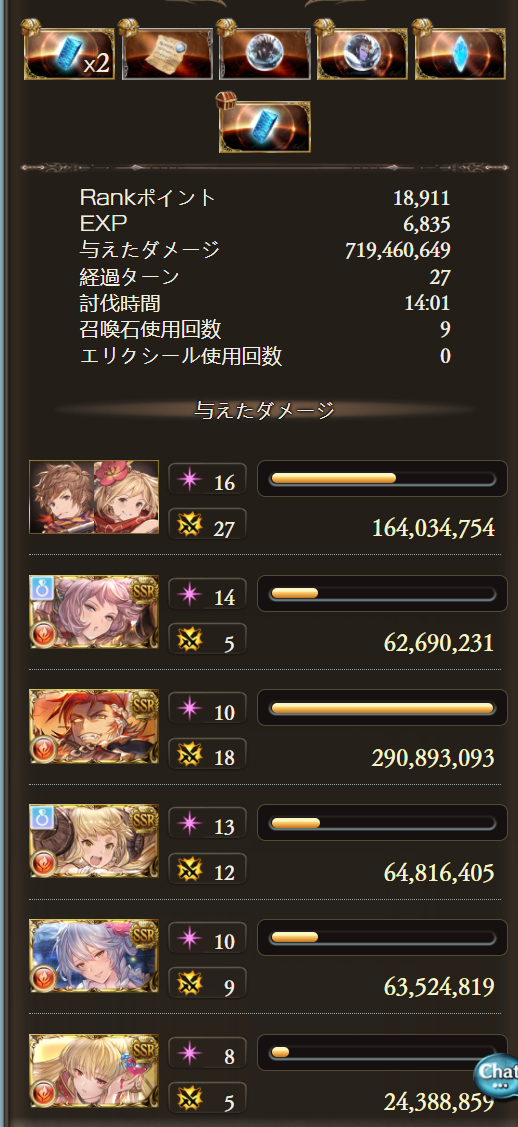
Task: Select the silver-haired SSR character portrait
Action: click(94, 956)
